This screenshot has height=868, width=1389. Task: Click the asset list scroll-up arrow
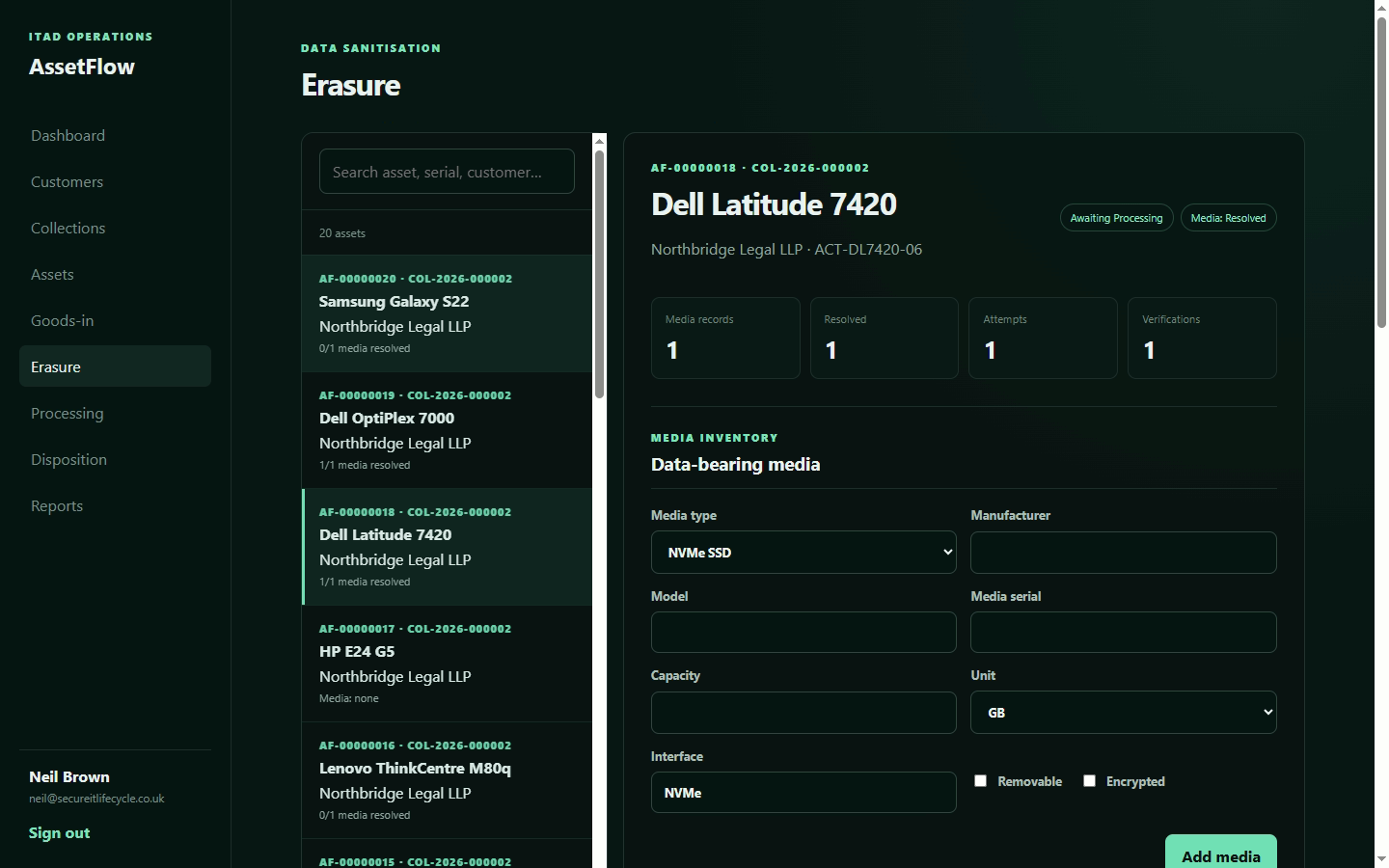point(599,142)
